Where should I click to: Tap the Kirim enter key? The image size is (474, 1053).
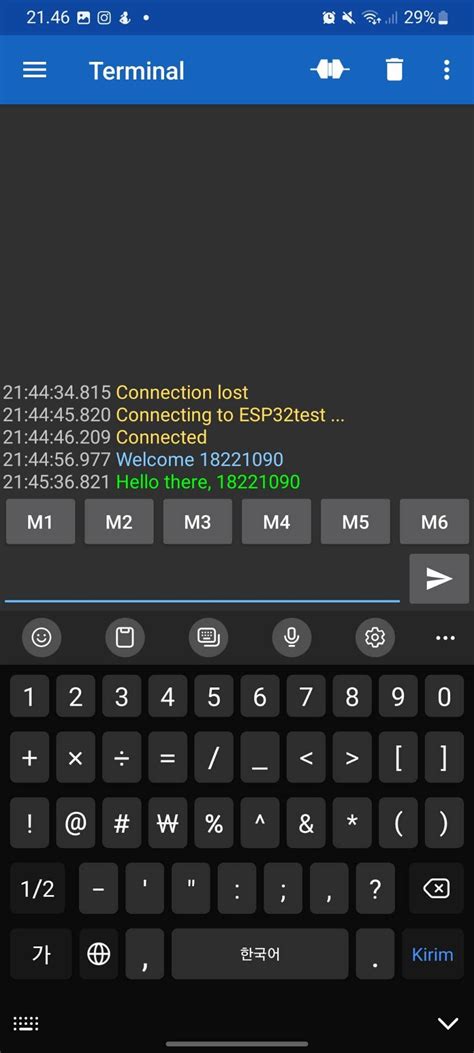[x=432, y=954]
